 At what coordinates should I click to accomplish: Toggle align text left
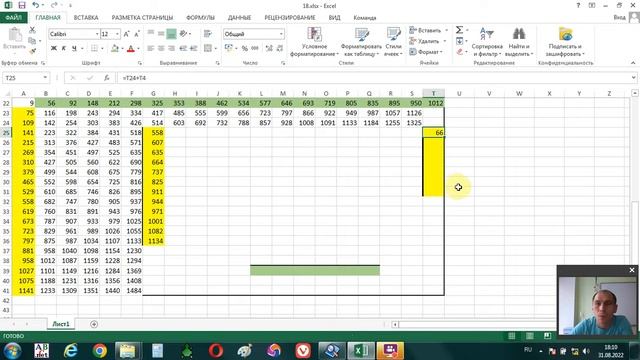(151, 48)
